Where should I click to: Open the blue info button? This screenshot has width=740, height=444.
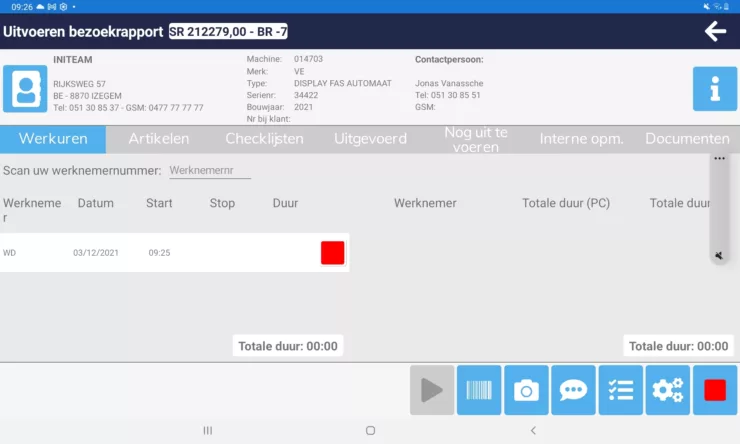[x=715, y=89]
